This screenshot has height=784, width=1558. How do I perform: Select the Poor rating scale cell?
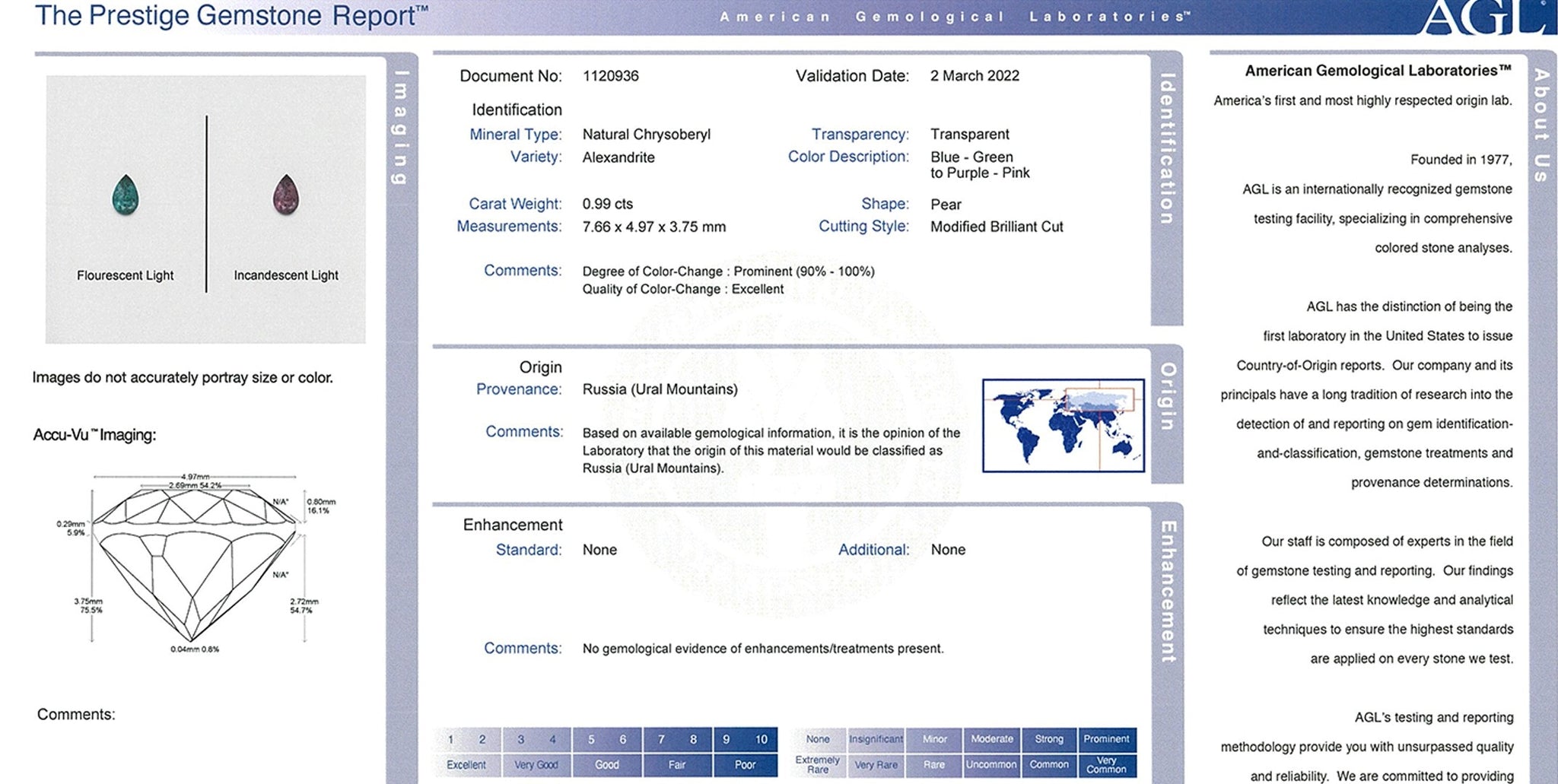coord(745,765)
